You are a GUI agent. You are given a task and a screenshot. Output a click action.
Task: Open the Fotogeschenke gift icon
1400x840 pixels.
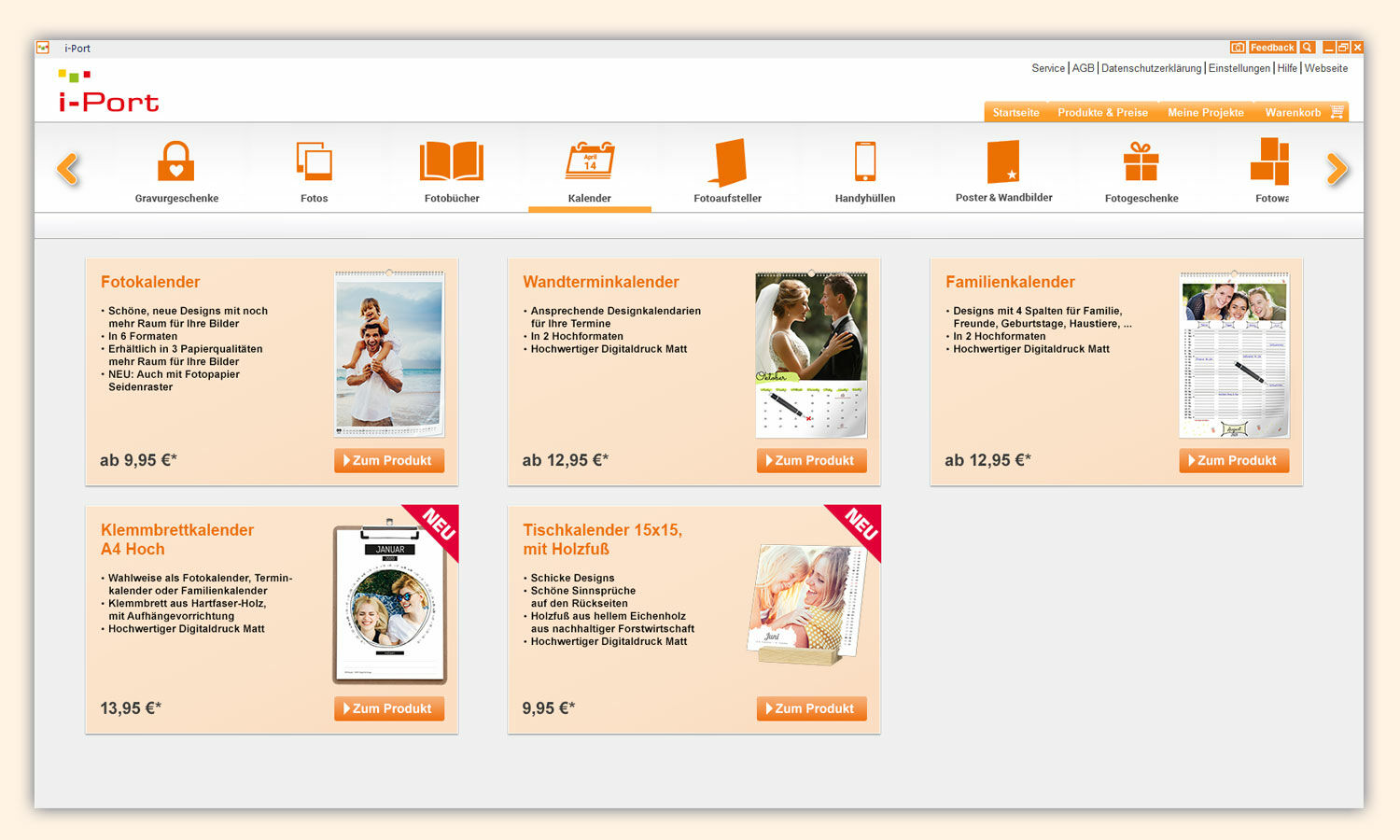(x=1141, y=161)
